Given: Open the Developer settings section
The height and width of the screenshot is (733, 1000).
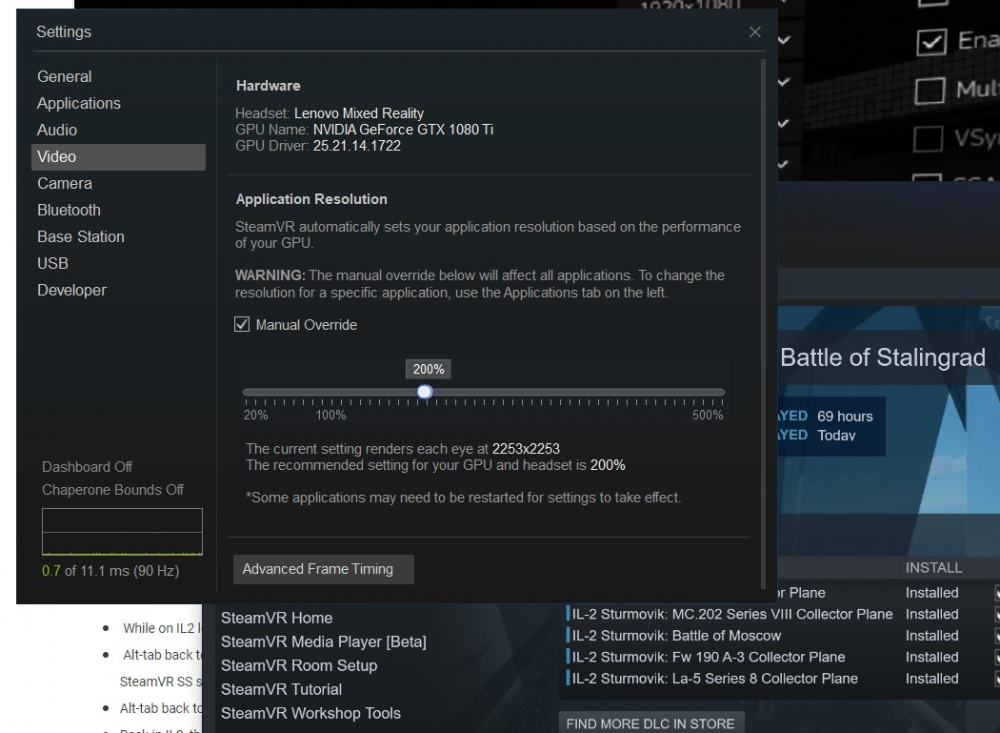Looking at the screenshot, I should (x=71, y=290).
